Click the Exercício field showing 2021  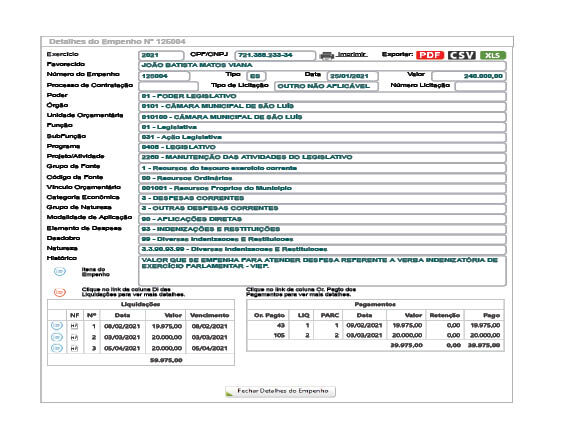(x=161, y=55)
